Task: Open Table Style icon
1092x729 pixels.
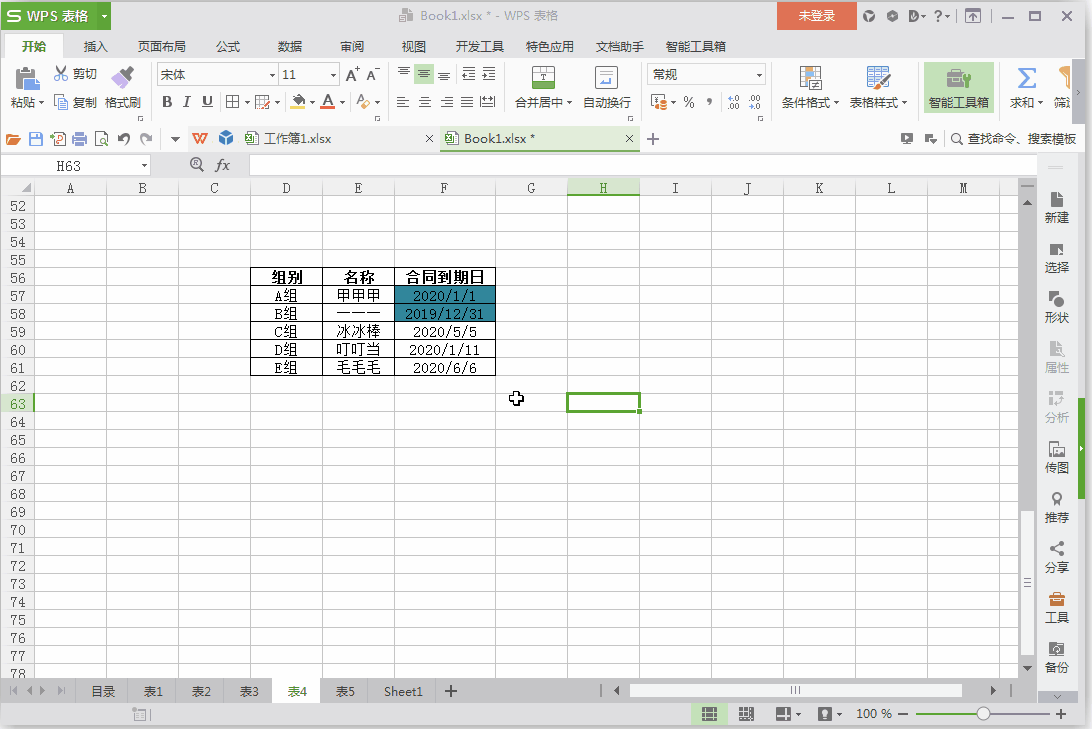Action: pyautogui.click(x=878, y=78)
